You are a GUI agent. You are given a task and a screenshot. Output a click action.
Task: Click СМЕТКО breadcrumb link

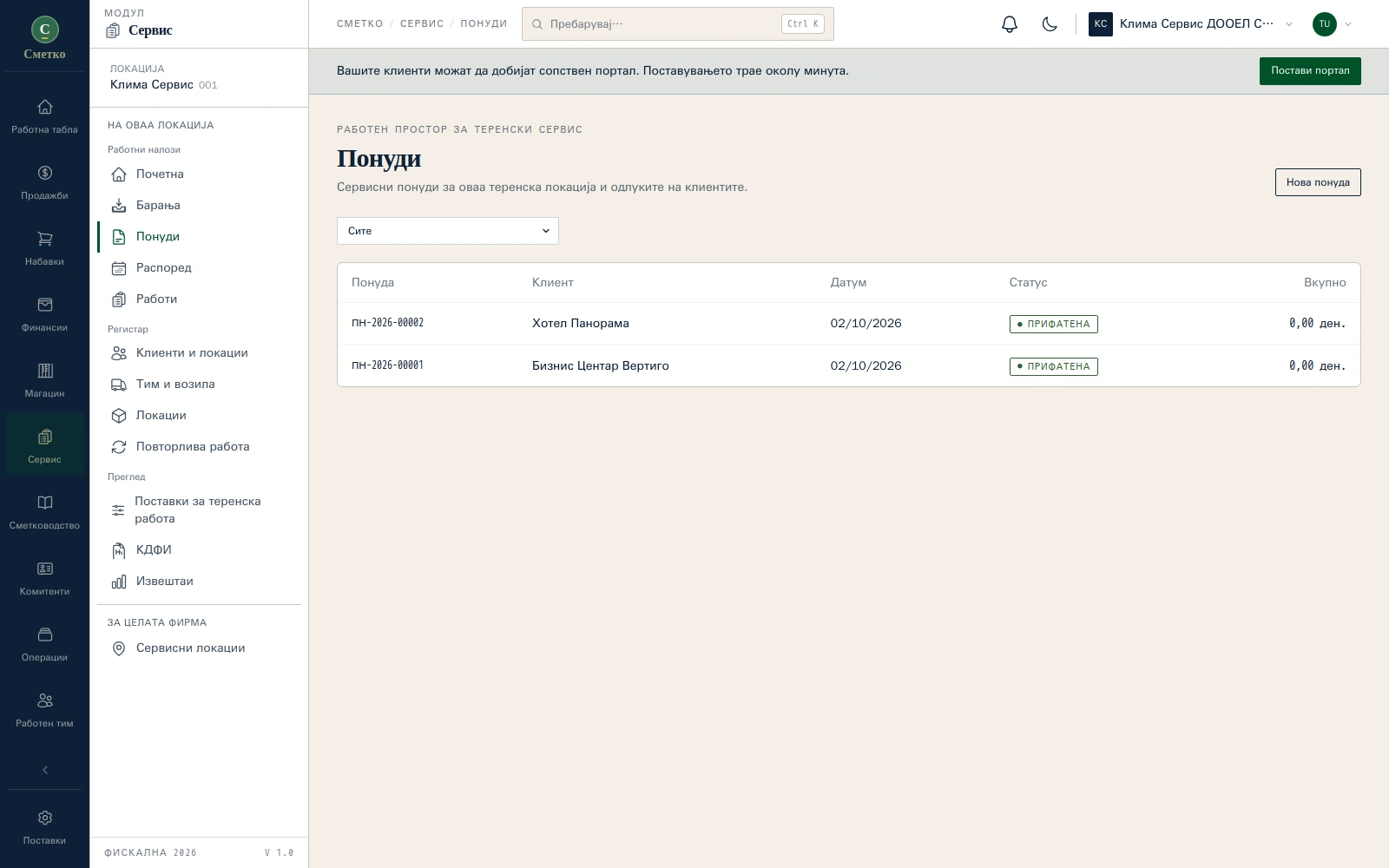click(x=360, y=24)
